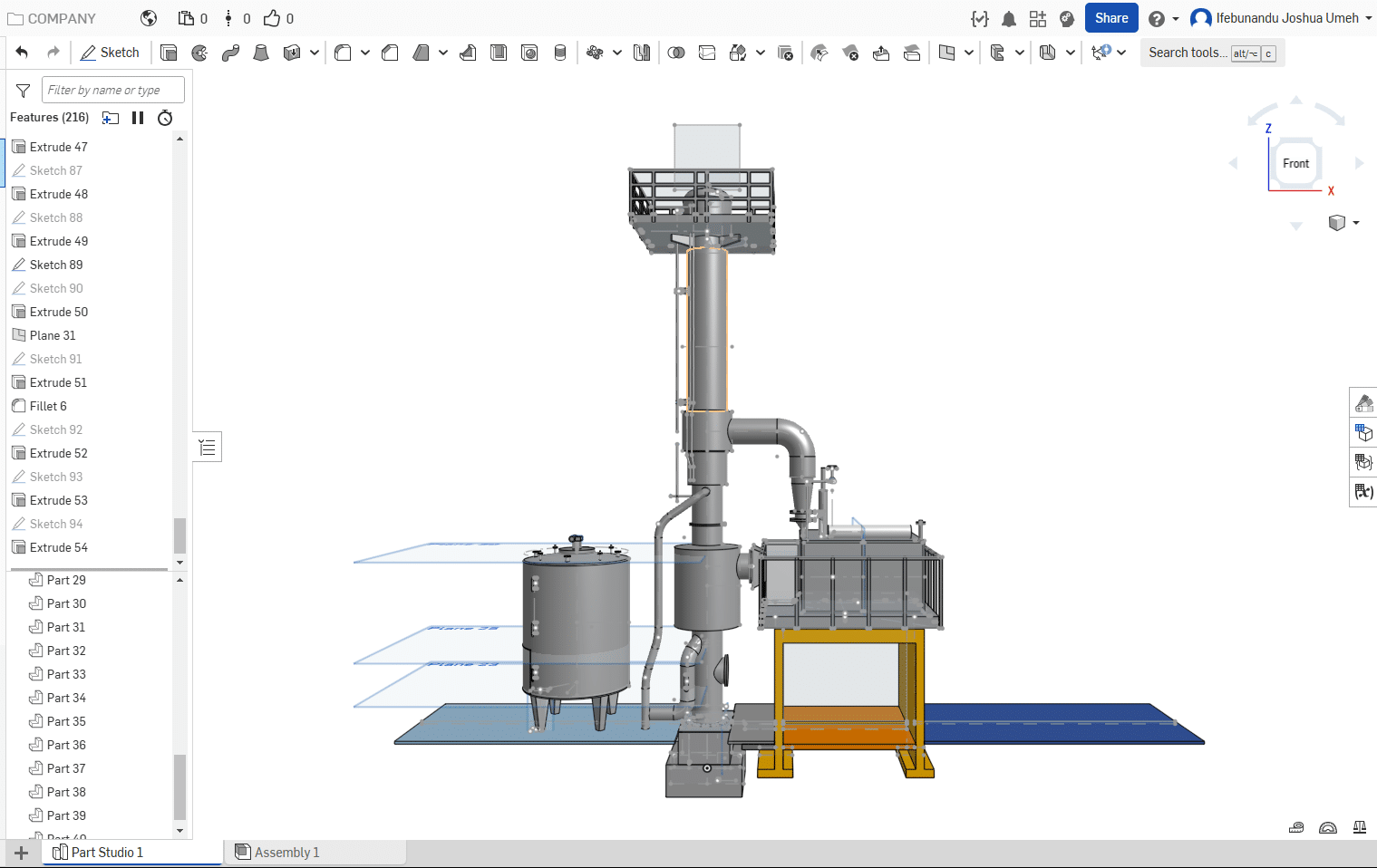Click the undo arrow
Image resolution: width=1377 pixels, height=868 pixels.
[22, 53]
